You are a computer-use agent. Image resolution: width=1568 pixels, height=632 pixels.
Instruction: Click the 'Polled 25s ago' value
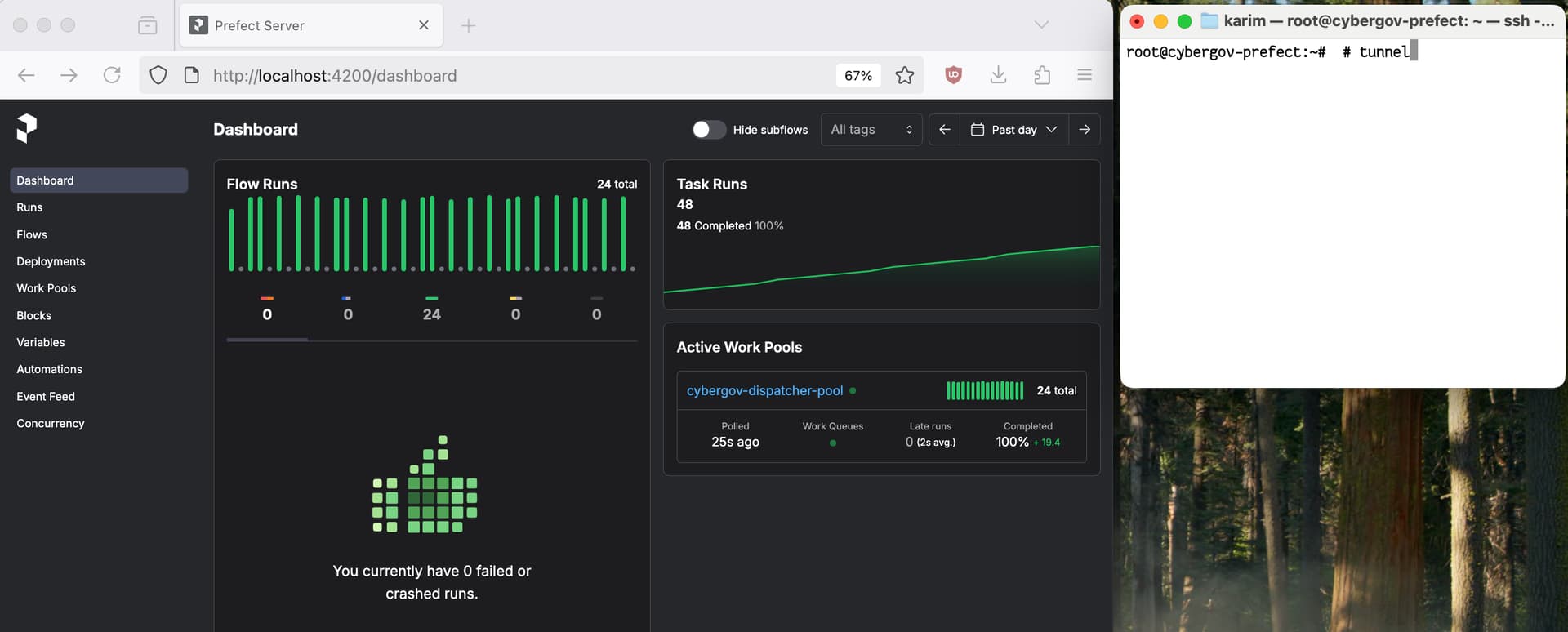[735, 442]
